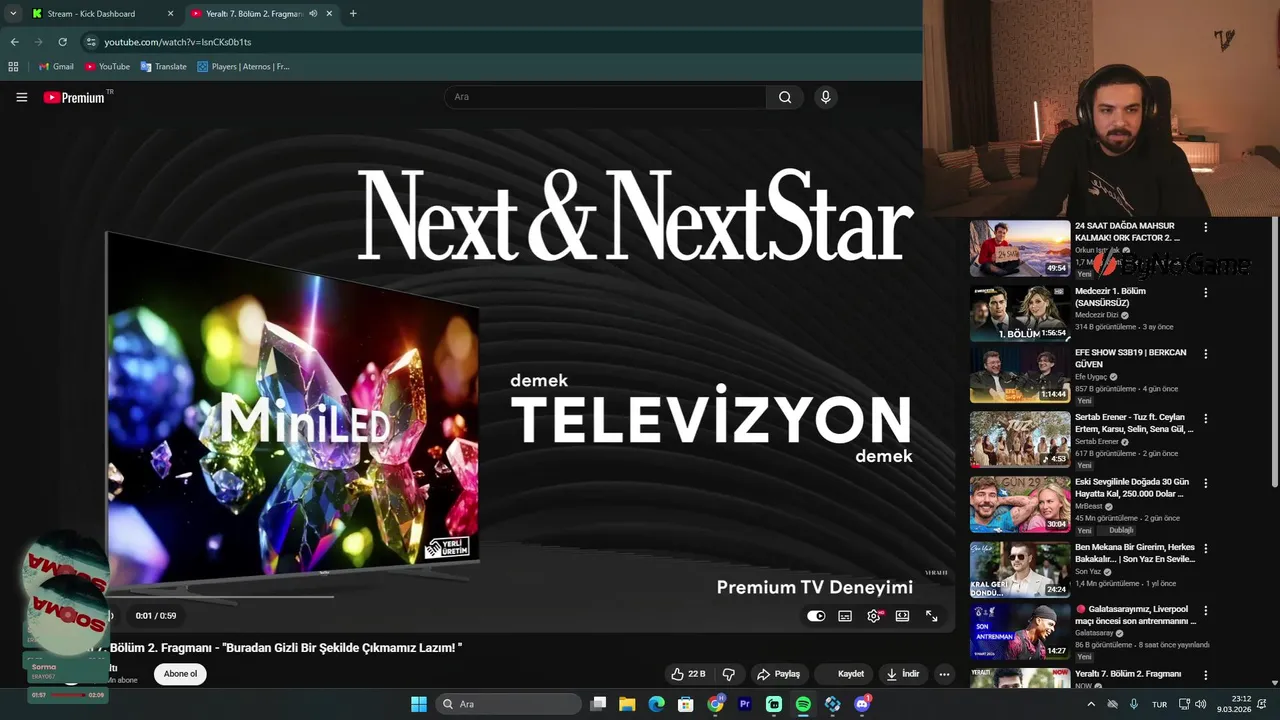This screenshot has width=1280, height=720.
Task: Open the YouTube hamburger guide menu
Action: [21, 97]
